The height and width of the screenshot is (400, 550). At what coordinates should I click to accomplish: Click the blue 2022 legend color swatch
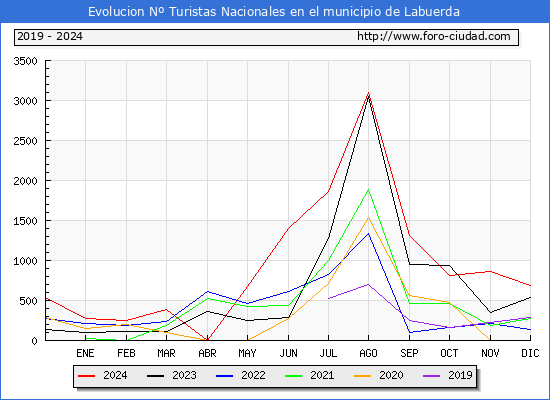[x=224, y=376]
